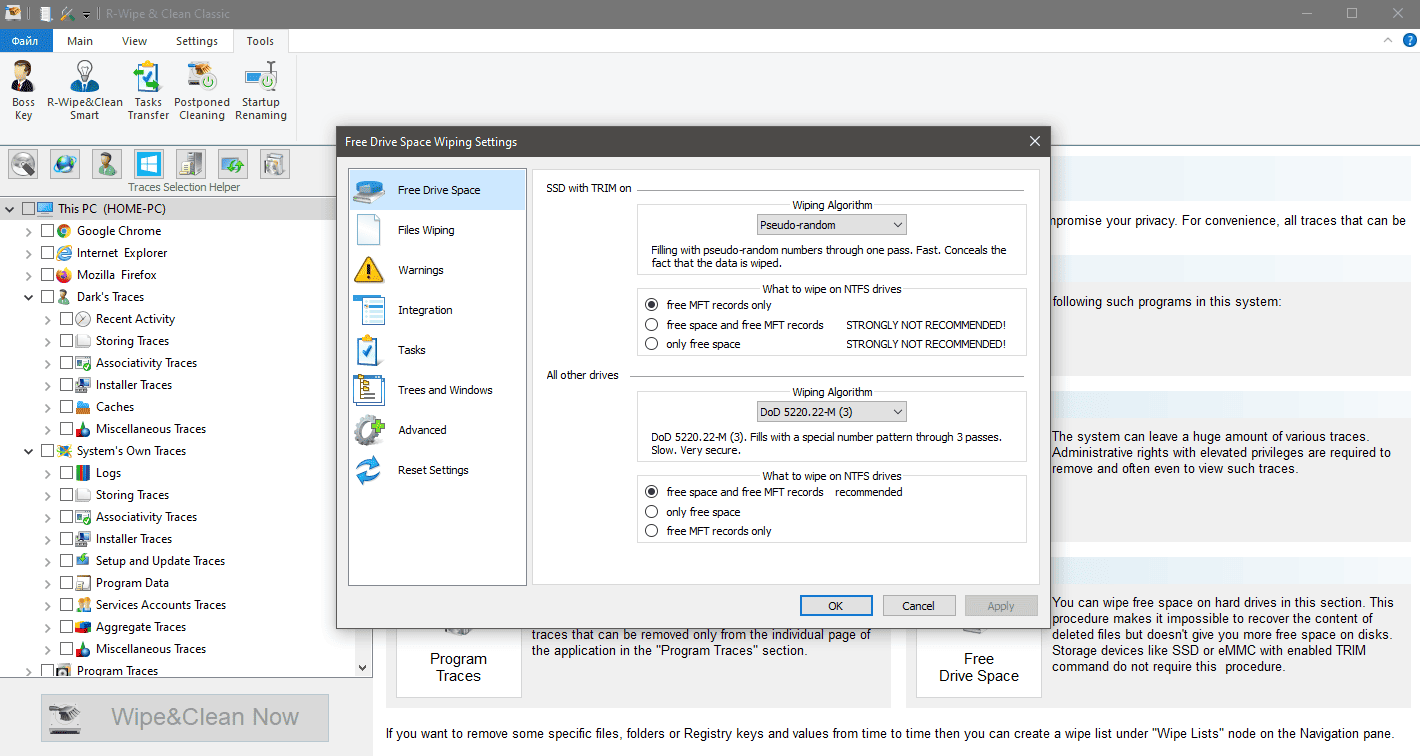Select Files Wiping icon in dialog sidebar

pos(368,230)
